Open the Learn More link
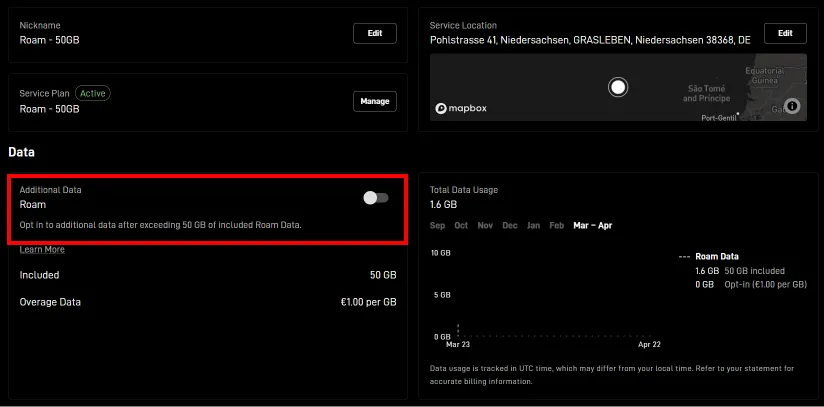824x407 pixels. (x=42, y=250)
